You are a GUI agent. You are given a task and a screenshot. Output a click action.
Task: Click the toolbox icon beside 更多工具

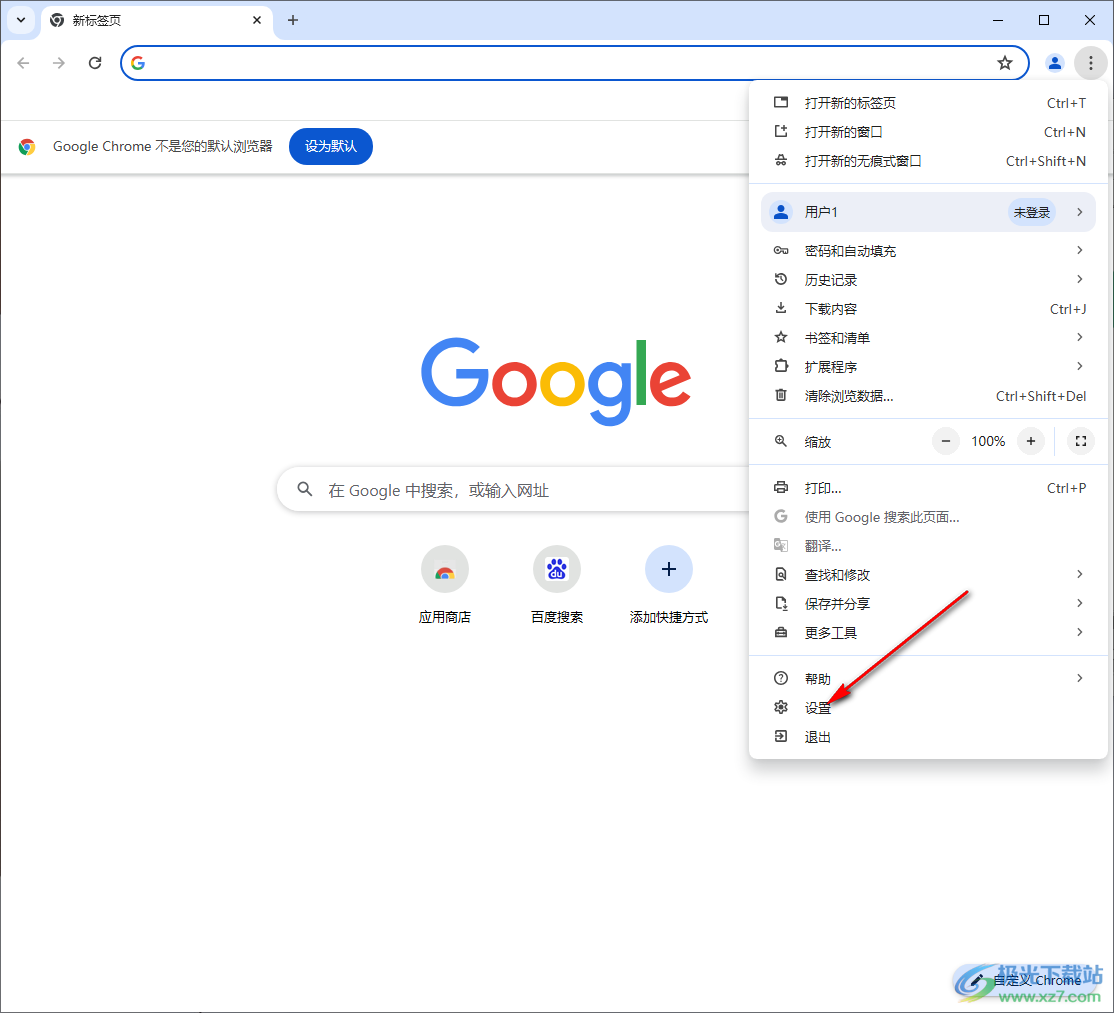coord(781,632)
